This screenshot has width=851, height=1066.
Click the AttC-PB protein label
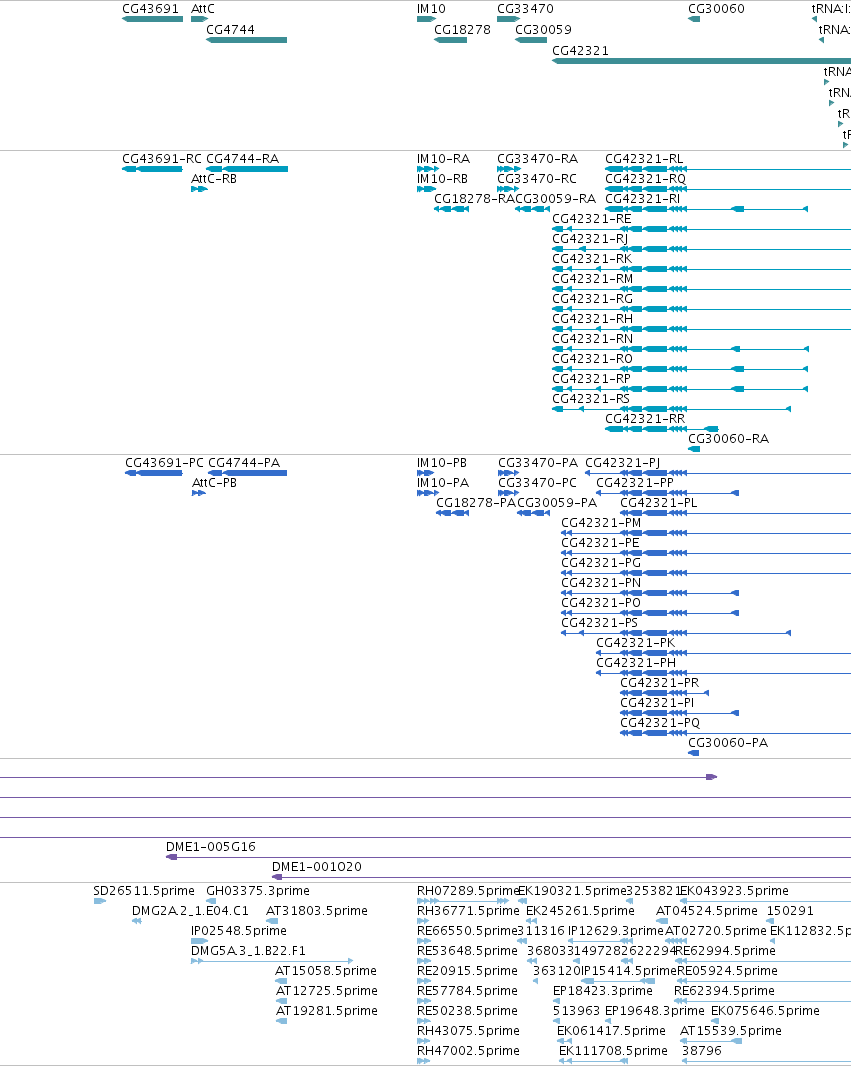[215, 483]
